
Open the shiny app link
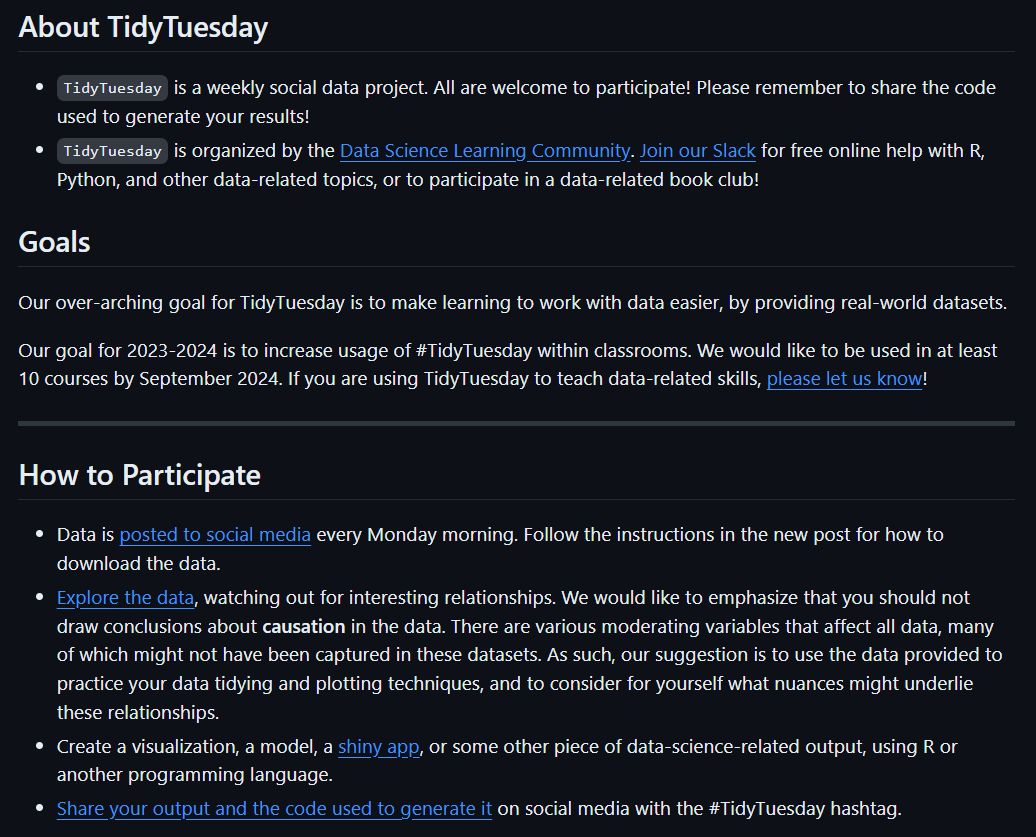pyautogui.click(x=378, y=746)
